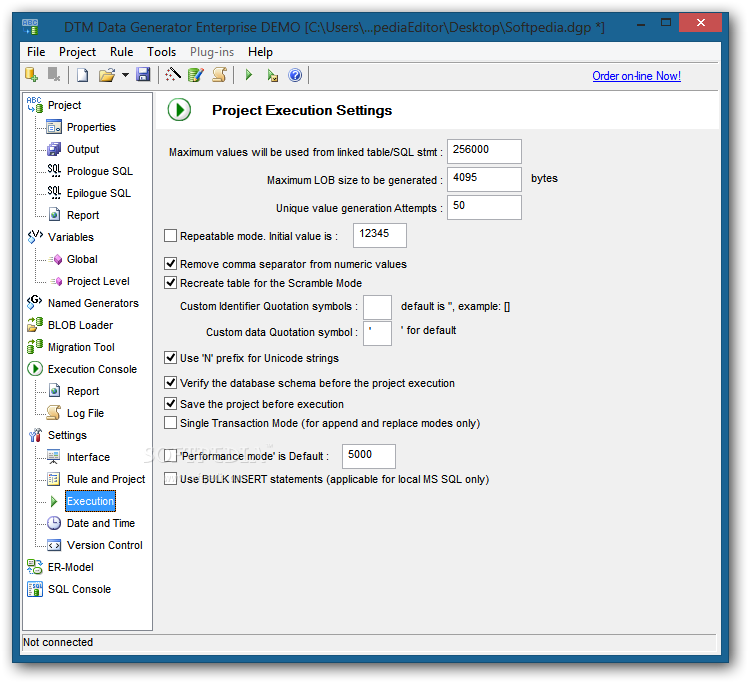Open Properties under Project
The width and height of the screenshot is (749, 683).
(91, 127)
